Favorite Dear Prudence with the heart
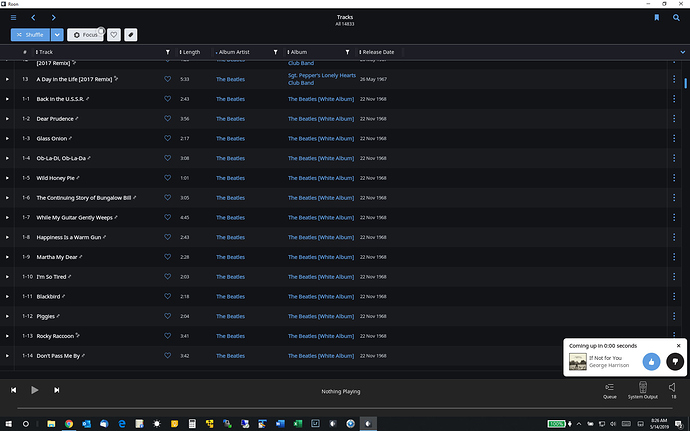690x431 pixels. click(168, 118)
